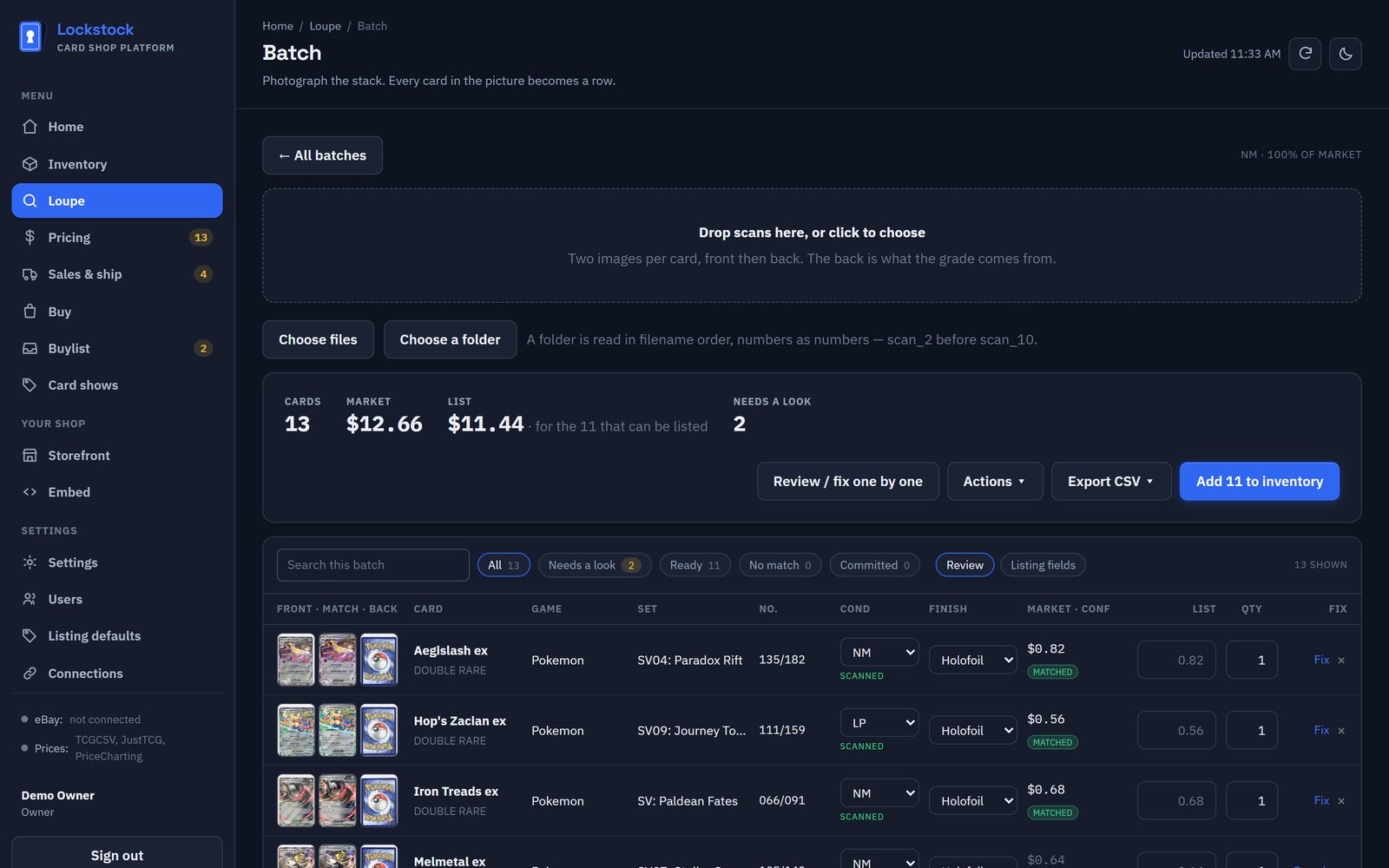This screenshot has height=868, width=1389.
Task: Open the Aegislash ex front scan thumbnail
Action: click(x=296, y=661)
